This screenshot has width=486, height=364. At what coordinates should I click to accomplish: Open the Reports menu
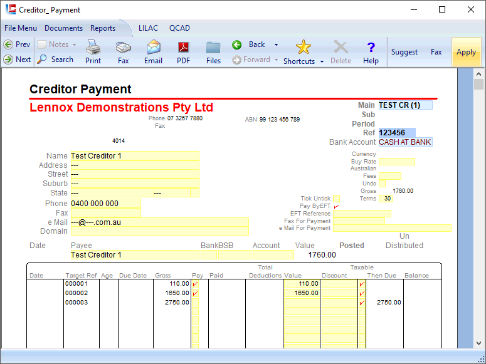(x=103, y=28)
